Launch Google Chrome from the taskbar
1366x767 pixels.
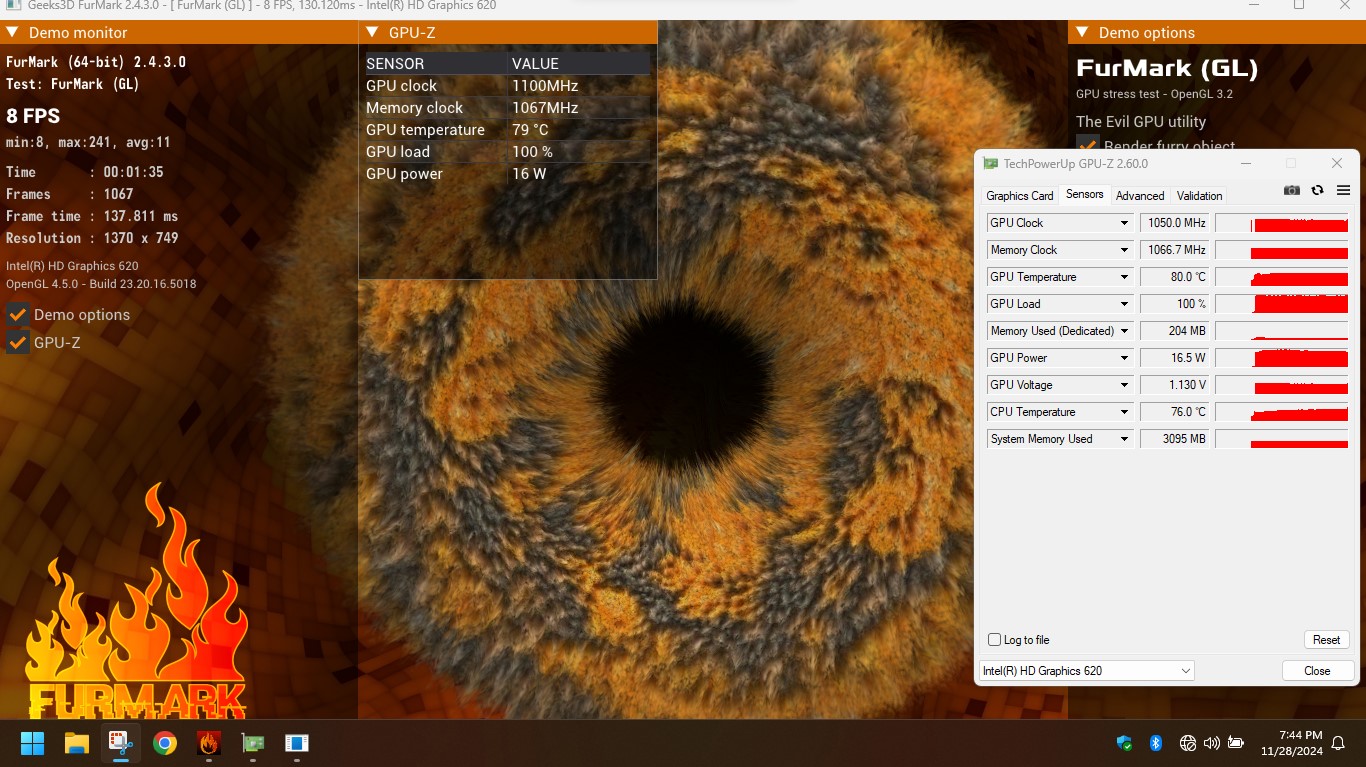coord(165,743)
